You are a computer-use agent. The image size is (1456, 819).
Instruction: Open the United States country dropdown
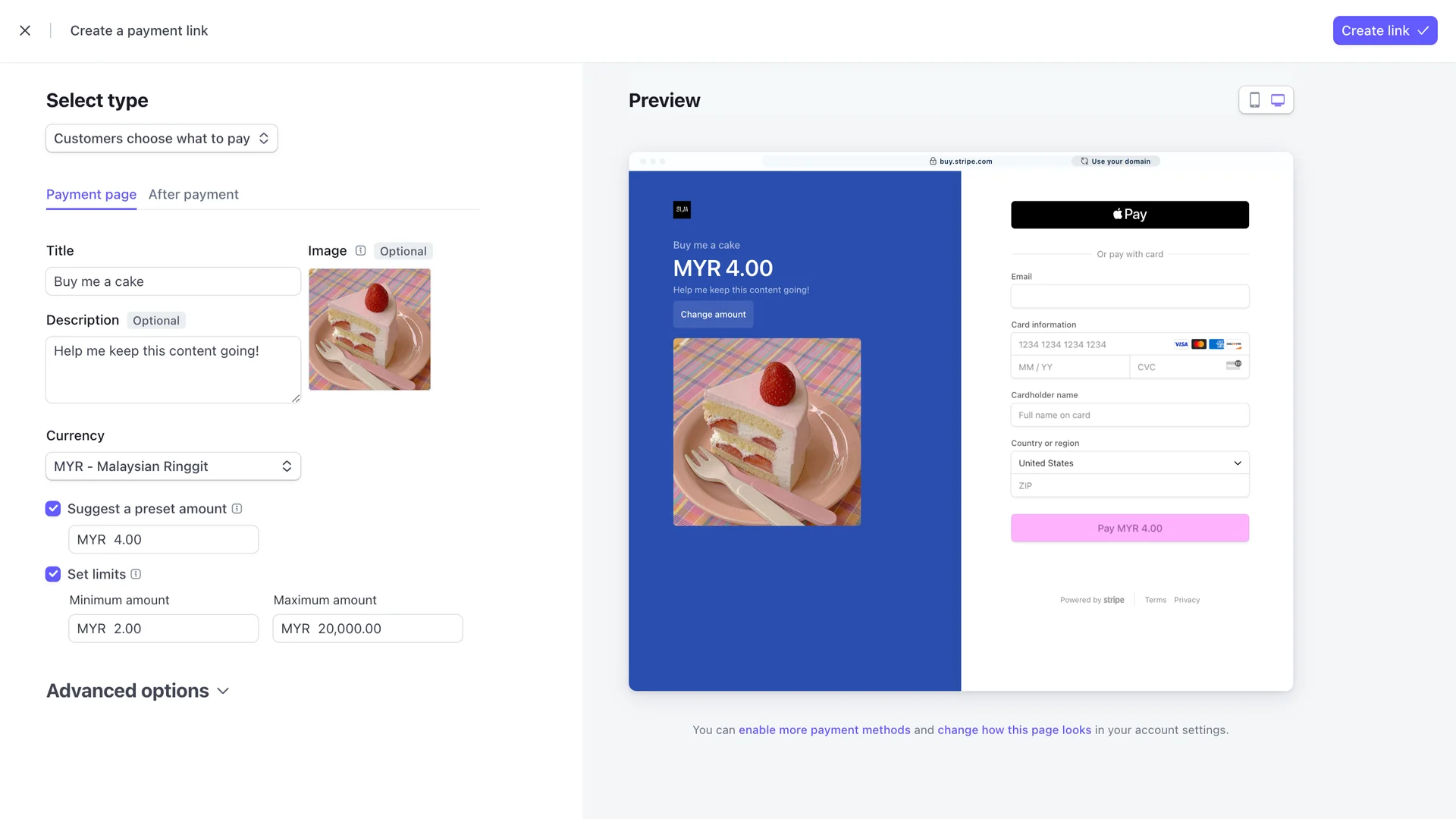coord(1129,463)
